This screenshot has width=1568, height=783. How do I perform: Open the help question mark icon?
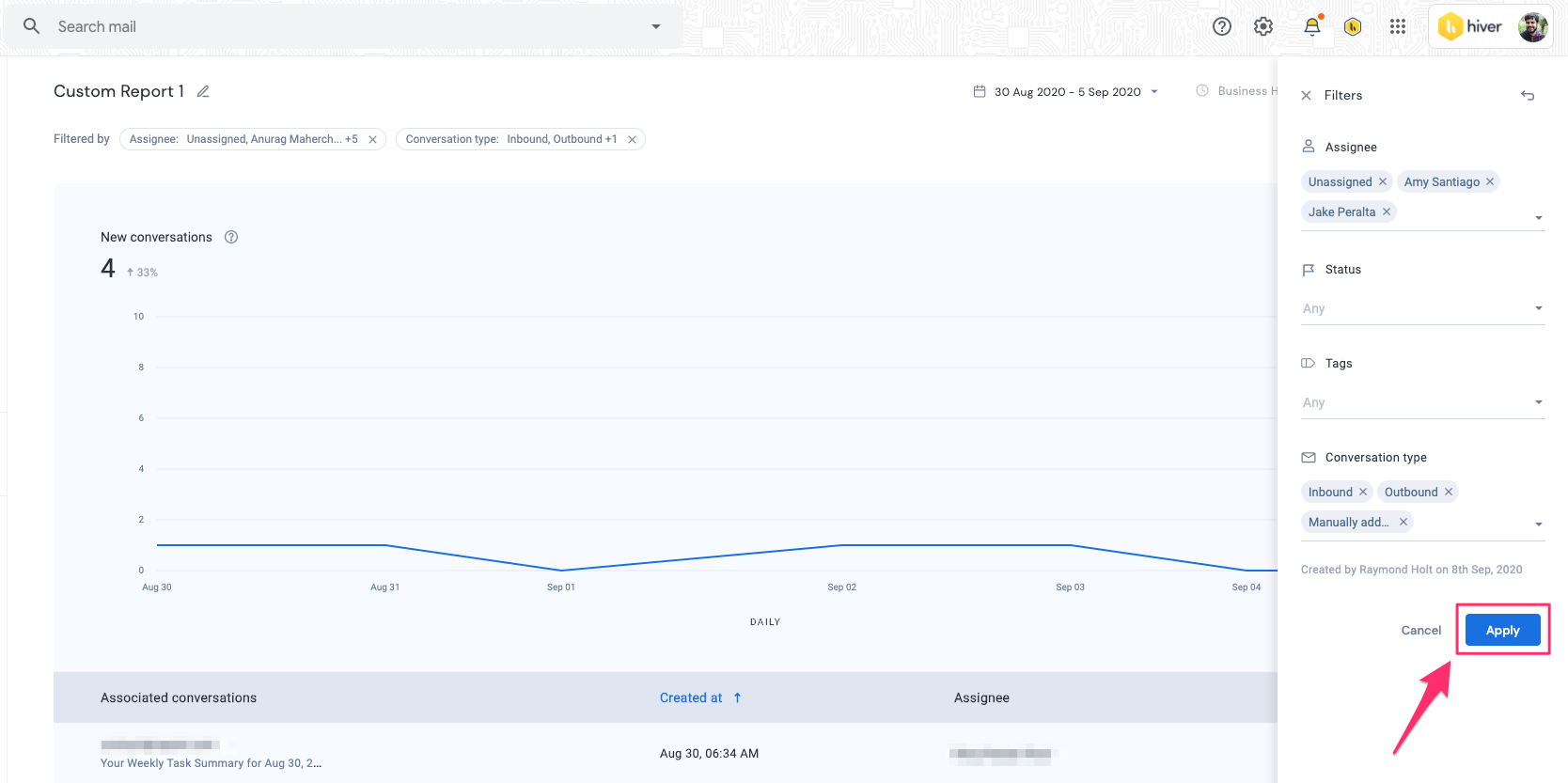[1222, 26]
